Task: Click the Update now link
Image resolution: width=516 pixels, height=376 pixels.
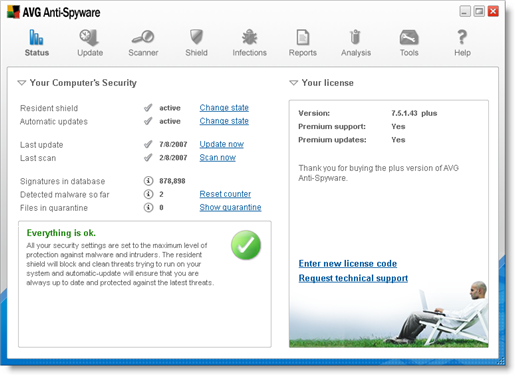Action: pyautogui.click(x=222, y=144)
